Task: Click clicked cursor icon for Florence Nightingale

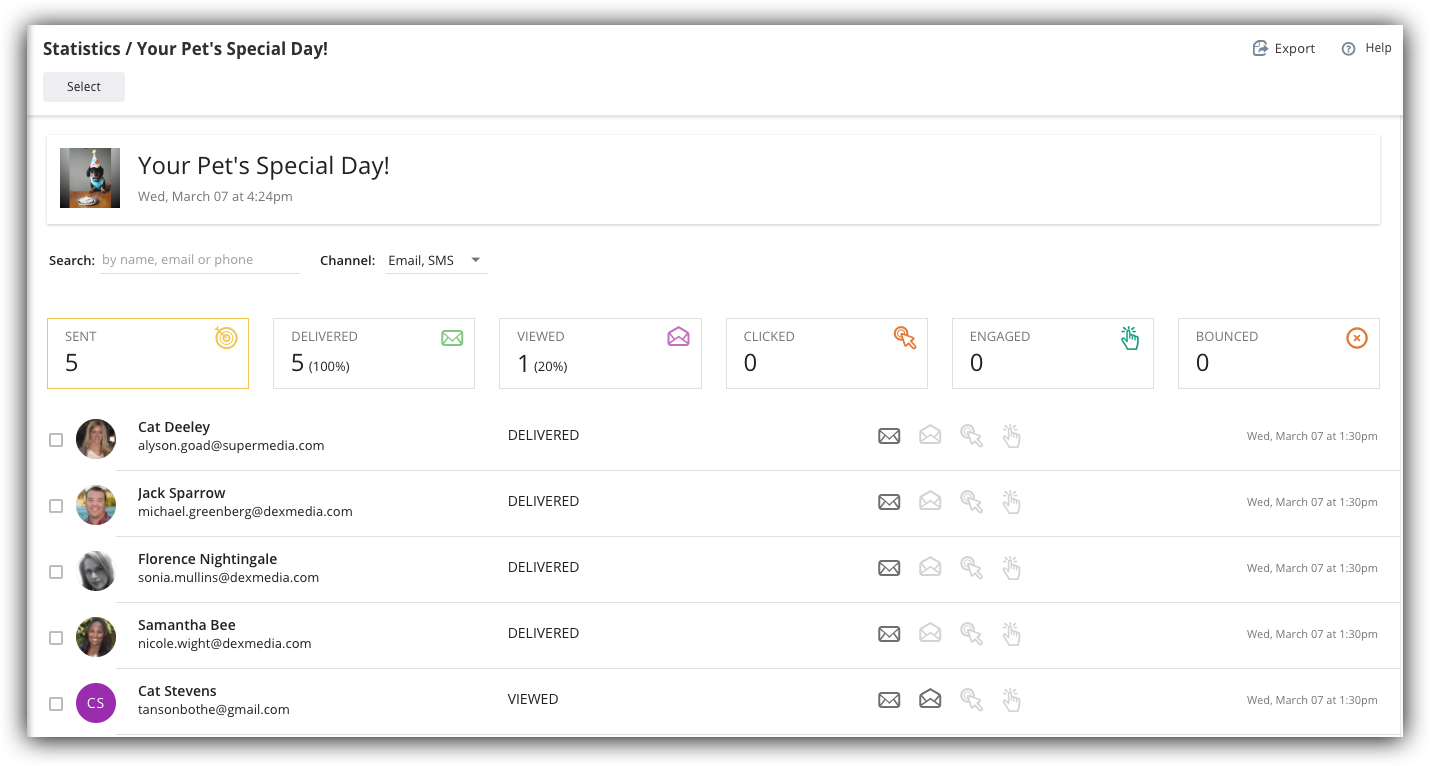Action: pyautogui.click(x=971, y=568)
